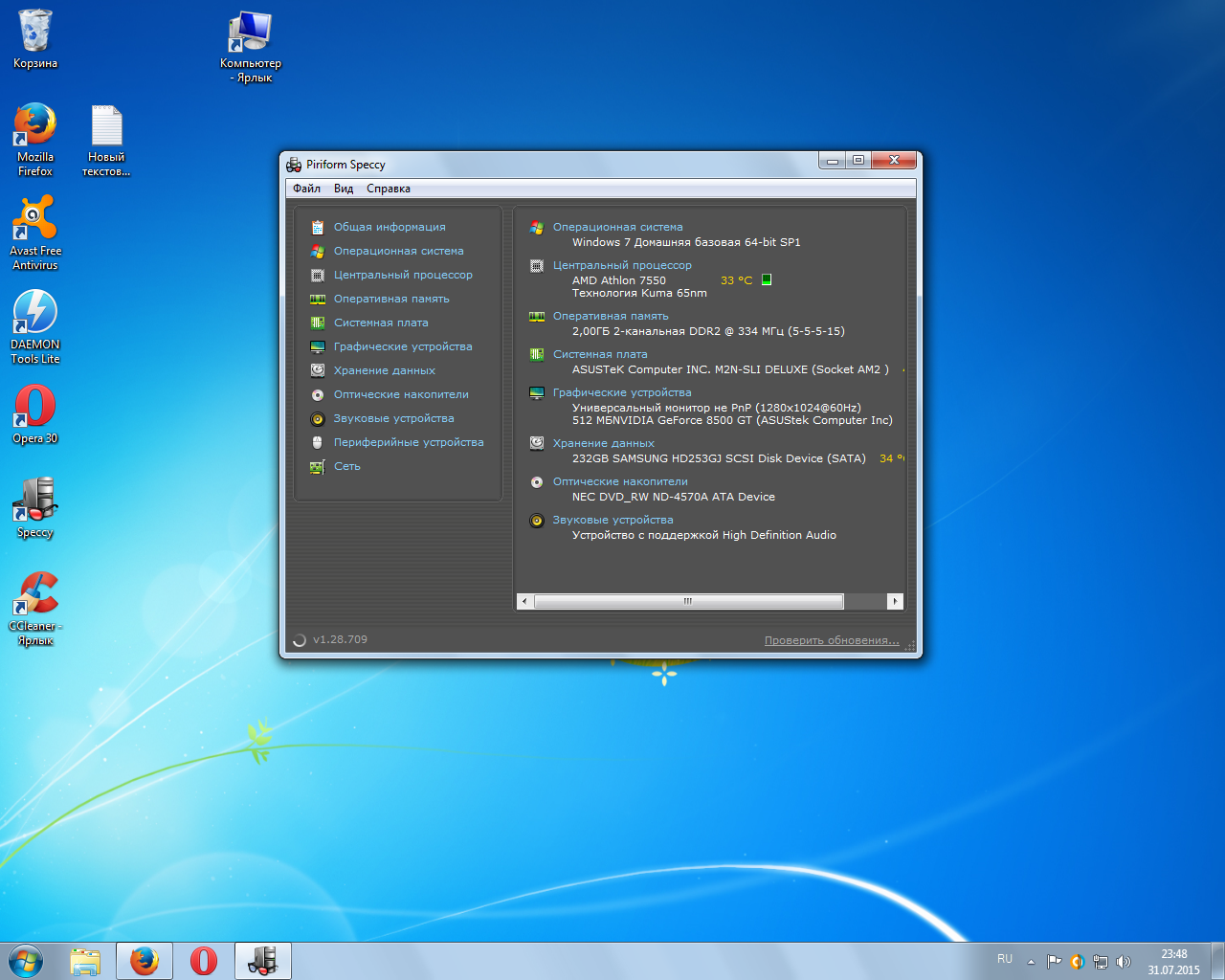Click the horizontal scrollbar left arrow
Screen dimensions: 1225x980
coord(524,601)
